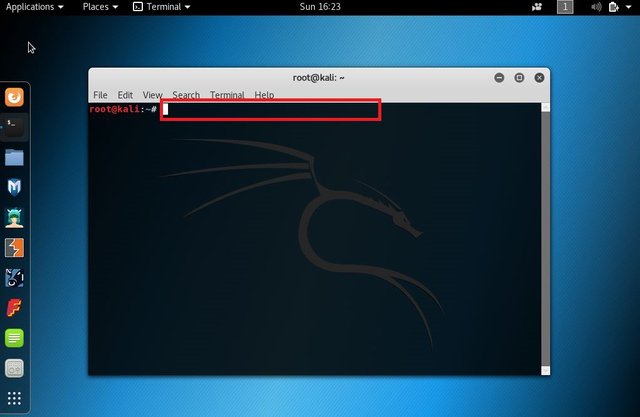Click the volume speaker icon
The image size is (640, 417).
coord(596,7)
